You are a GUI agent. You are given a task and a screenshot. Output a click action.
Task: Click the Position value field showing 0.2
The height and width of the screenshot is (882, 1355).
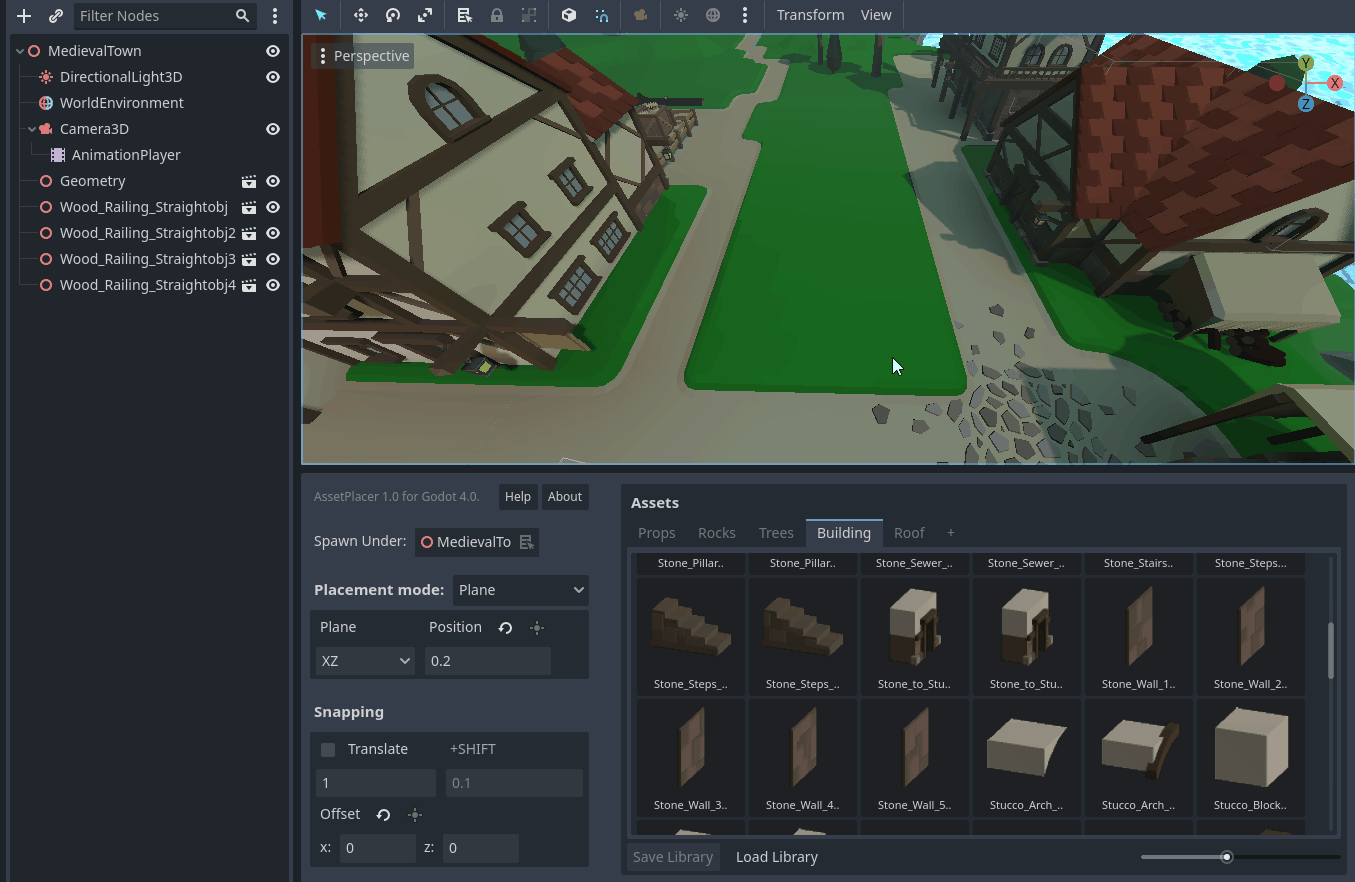[x=488, y=661]
